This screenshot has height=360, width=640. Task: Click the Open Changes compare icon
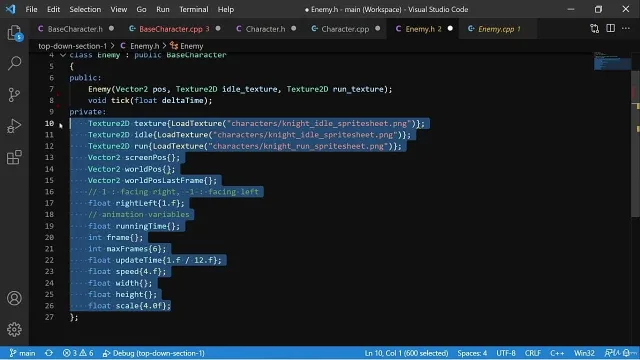(x=595, y=29)
